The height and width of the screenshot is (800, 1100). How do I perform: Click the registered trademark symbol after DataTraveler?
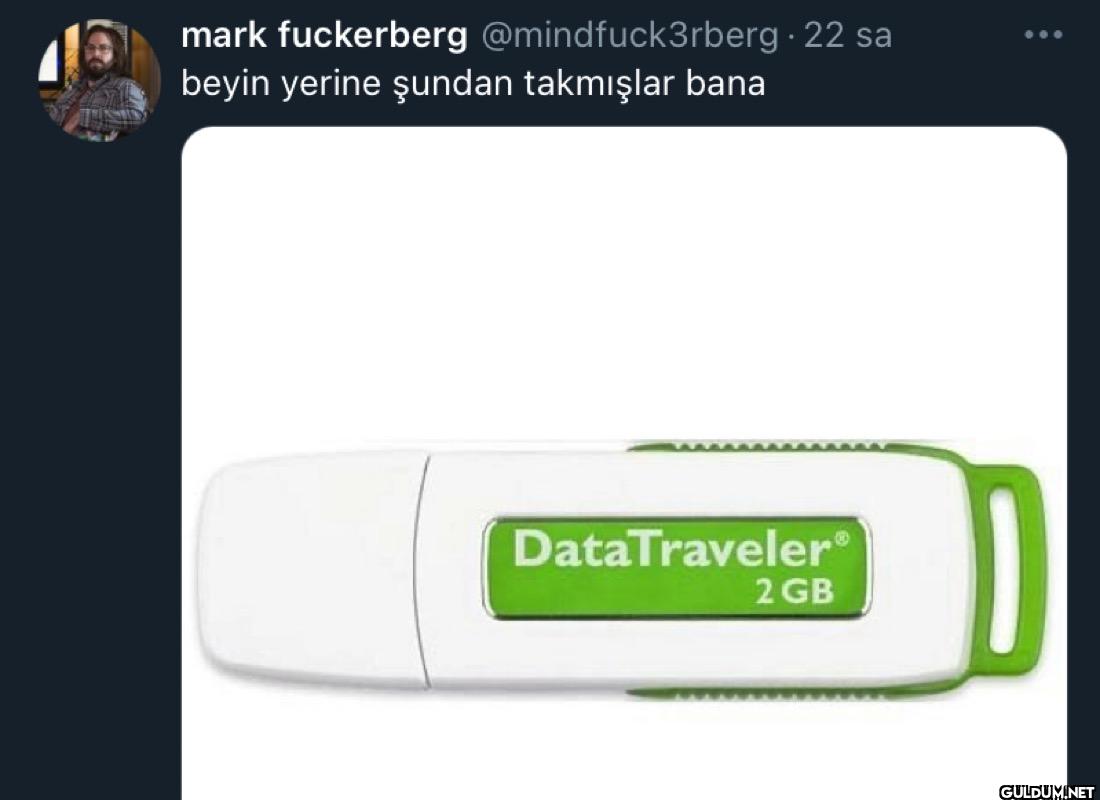point(842,538)
